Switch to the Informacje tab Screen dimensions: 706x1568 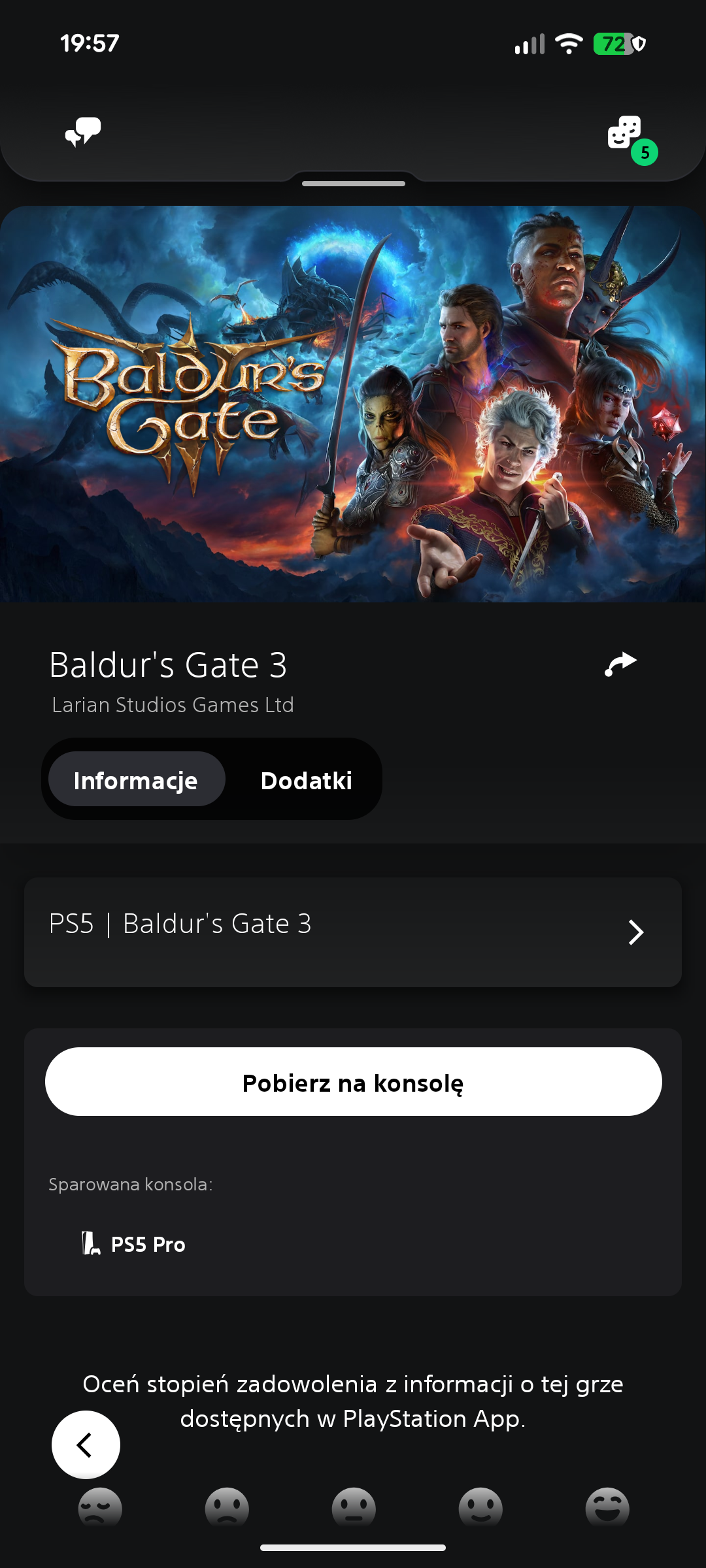tap(136, 779)
